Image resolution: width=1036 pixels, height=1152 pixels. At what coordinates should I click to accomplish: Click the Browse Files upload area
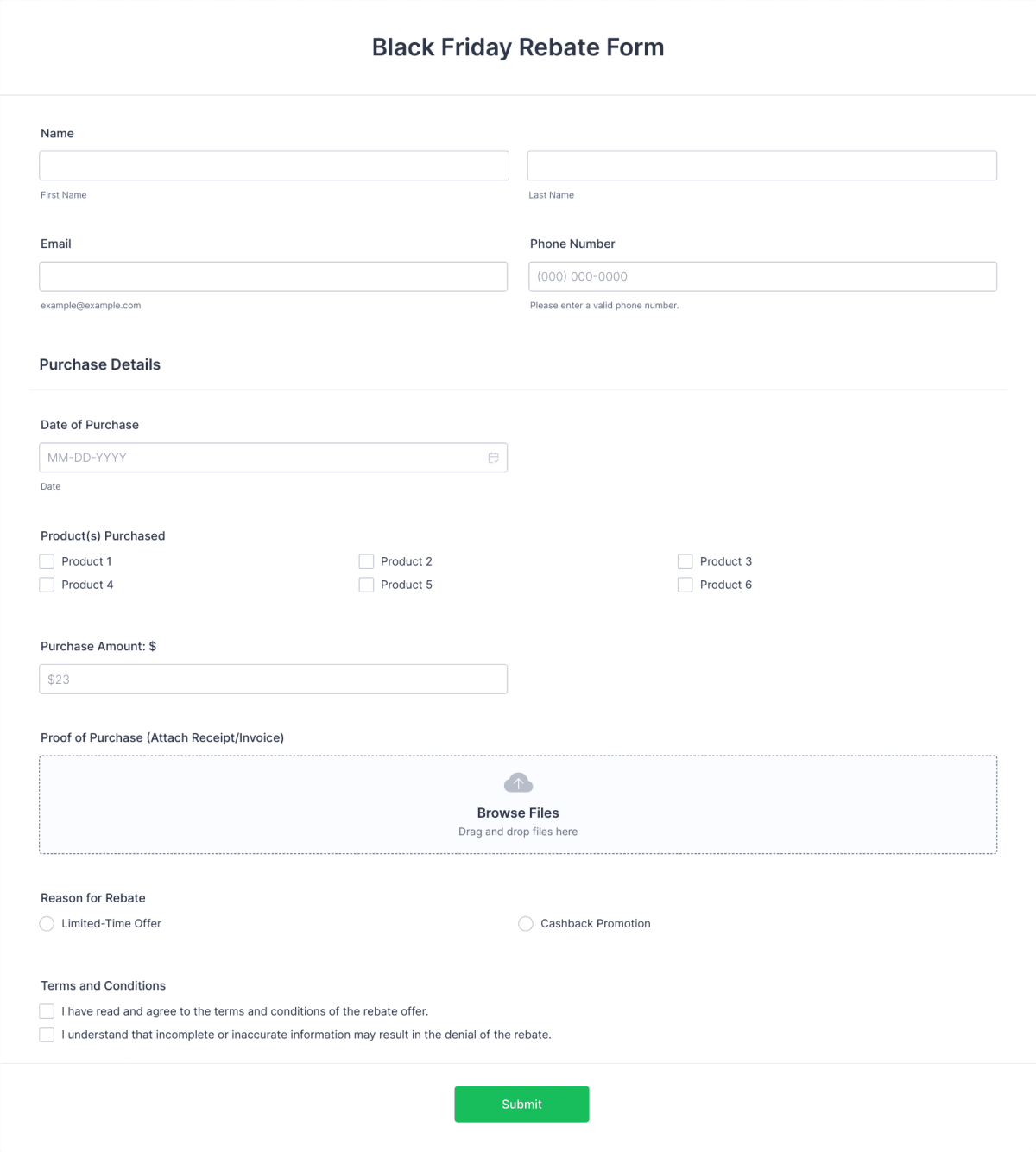518,813
